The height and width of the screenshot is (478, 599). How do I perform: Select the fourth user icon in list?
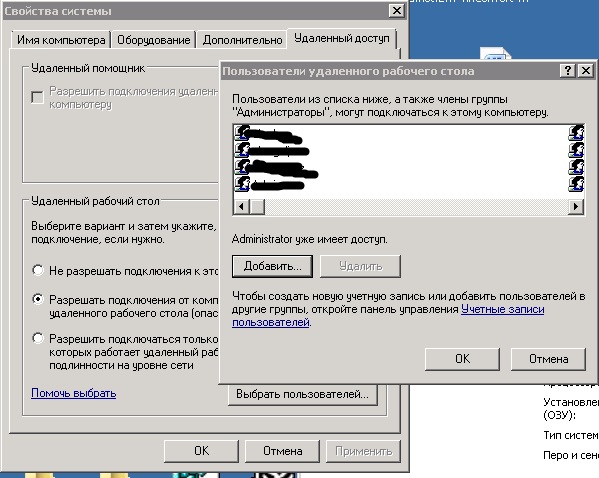click(x=242, y=183)
